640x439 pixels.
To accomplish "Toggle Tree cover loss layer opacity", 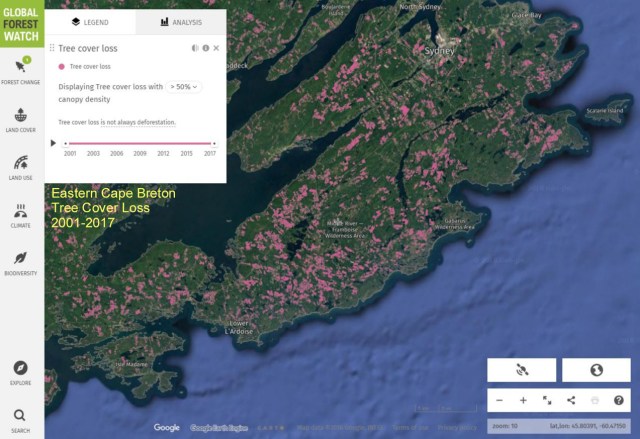I will click(x=195, y=48).
